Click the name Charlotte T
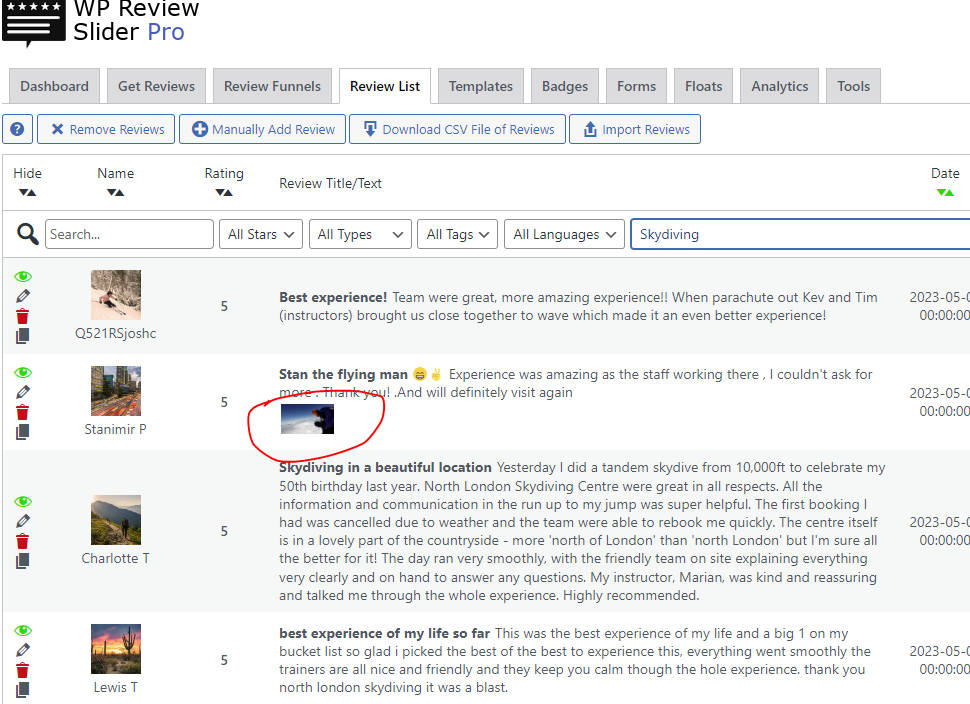 tap(116, 558)
